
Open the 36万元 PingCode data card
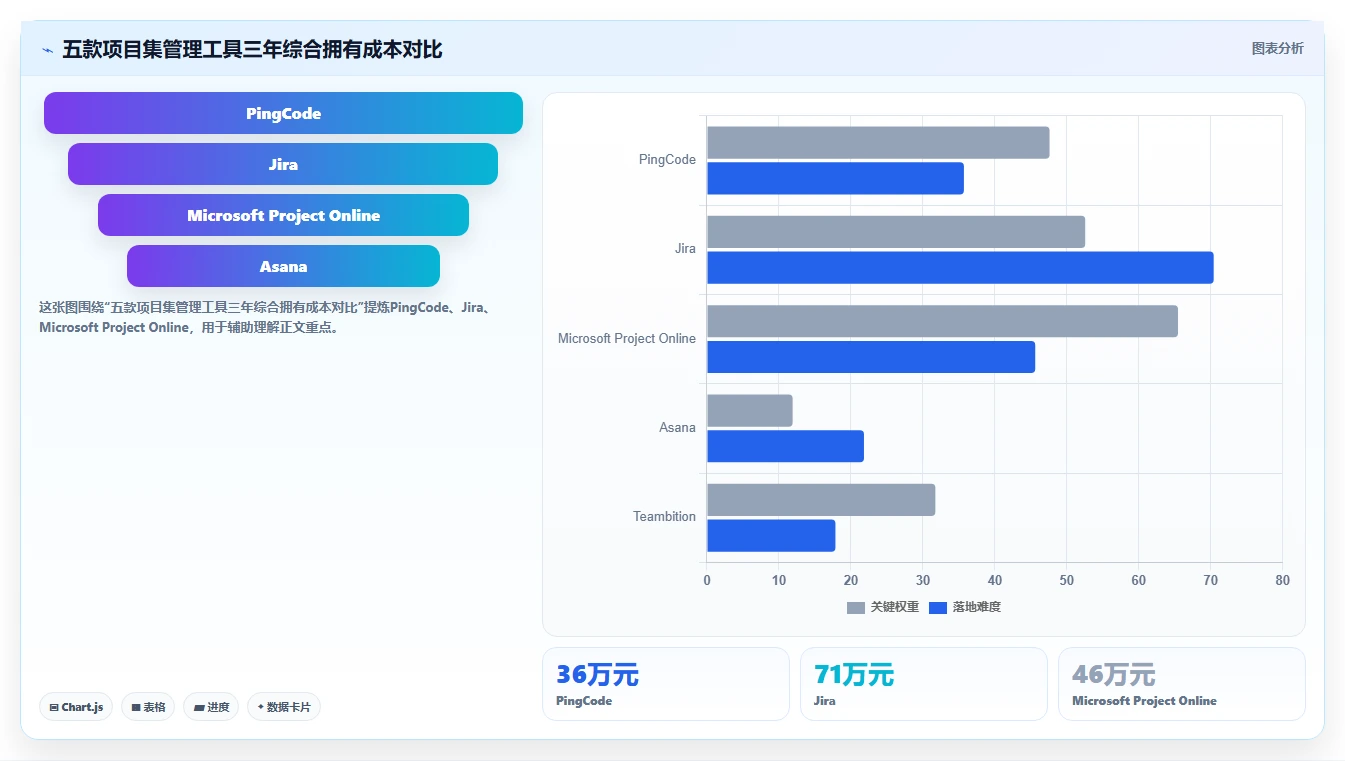click(666, 684)
